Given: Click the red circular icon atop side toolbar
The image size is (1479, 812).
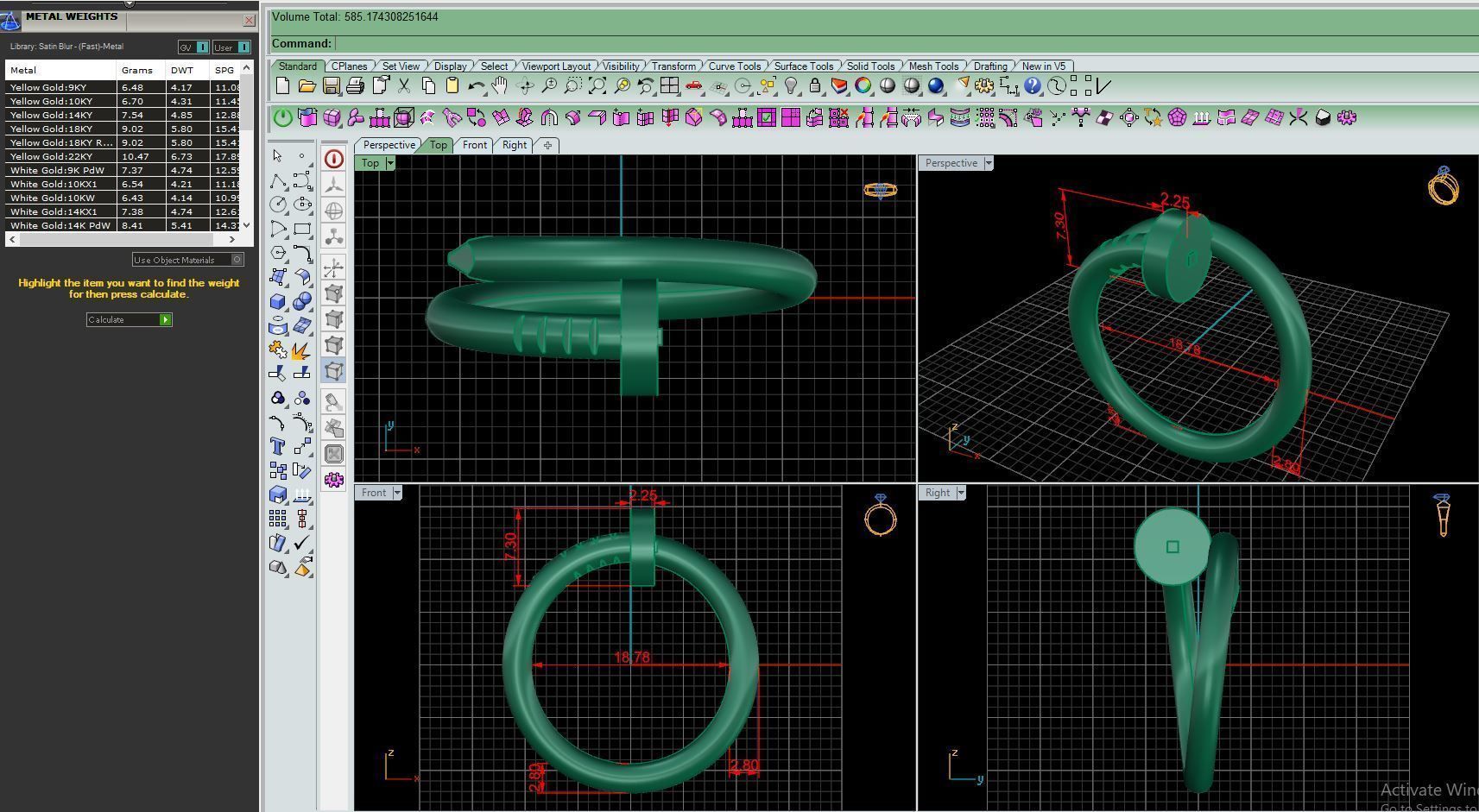Looking at the screenshot, I should (334, 159).
